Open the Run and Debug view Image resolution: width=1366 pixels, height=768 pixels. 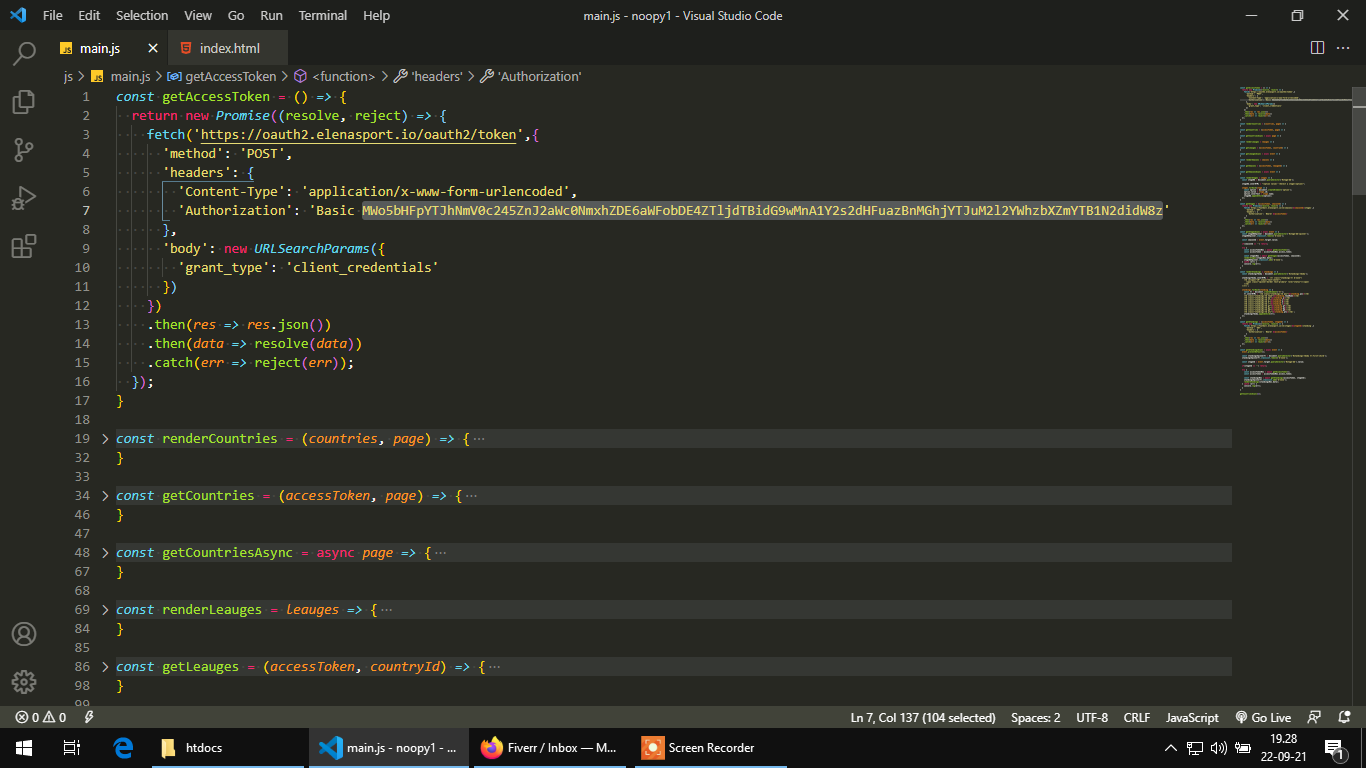[x=24, y=198]
